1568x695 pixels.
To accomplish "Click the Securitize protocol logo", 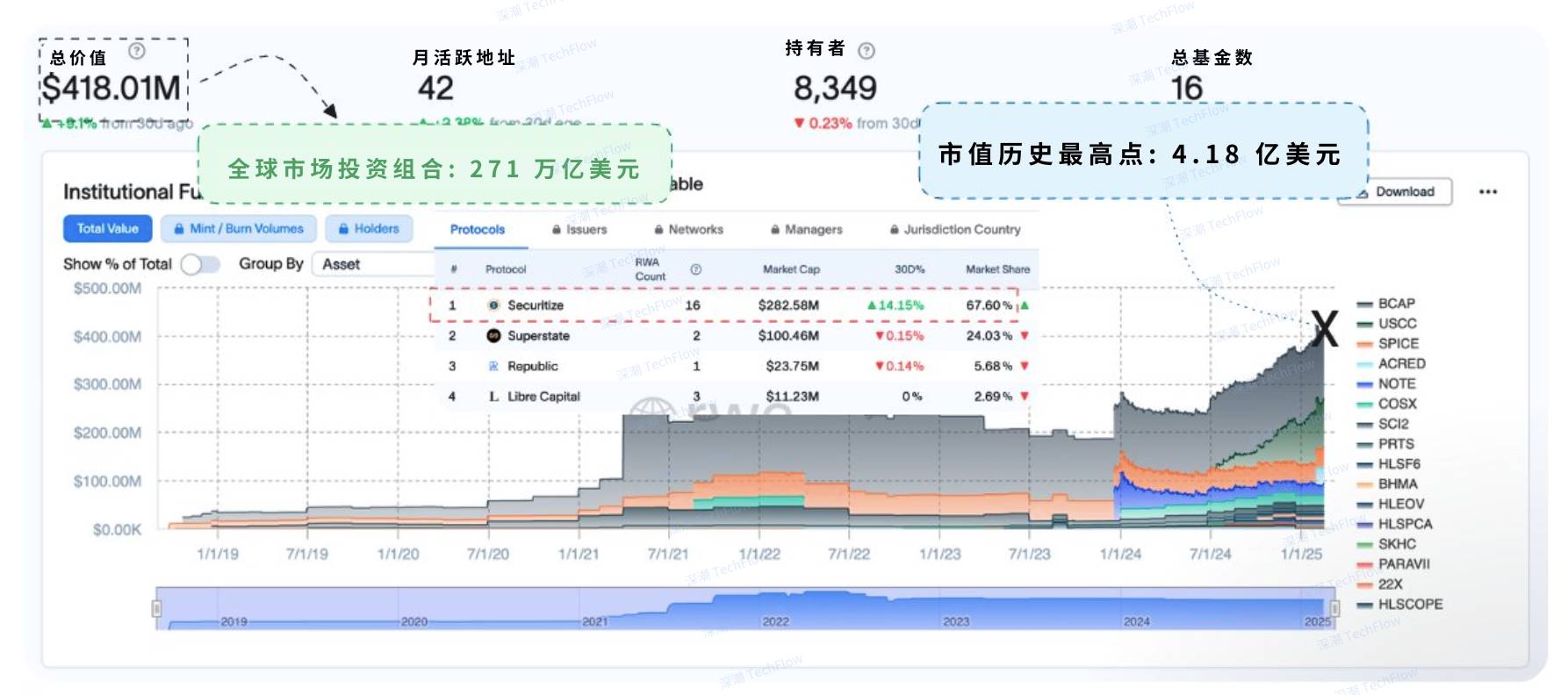I will [x=493, y=305].
